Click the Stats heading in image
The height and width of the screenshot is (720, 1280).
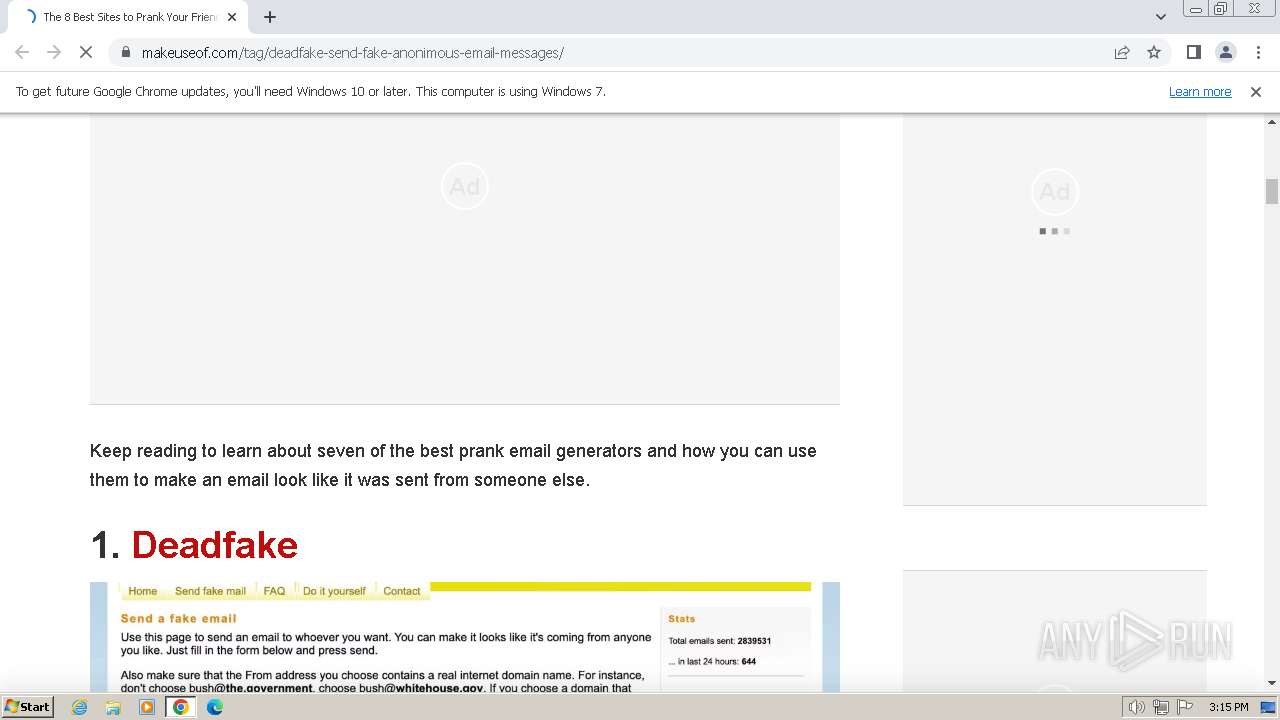click(682, 619)
